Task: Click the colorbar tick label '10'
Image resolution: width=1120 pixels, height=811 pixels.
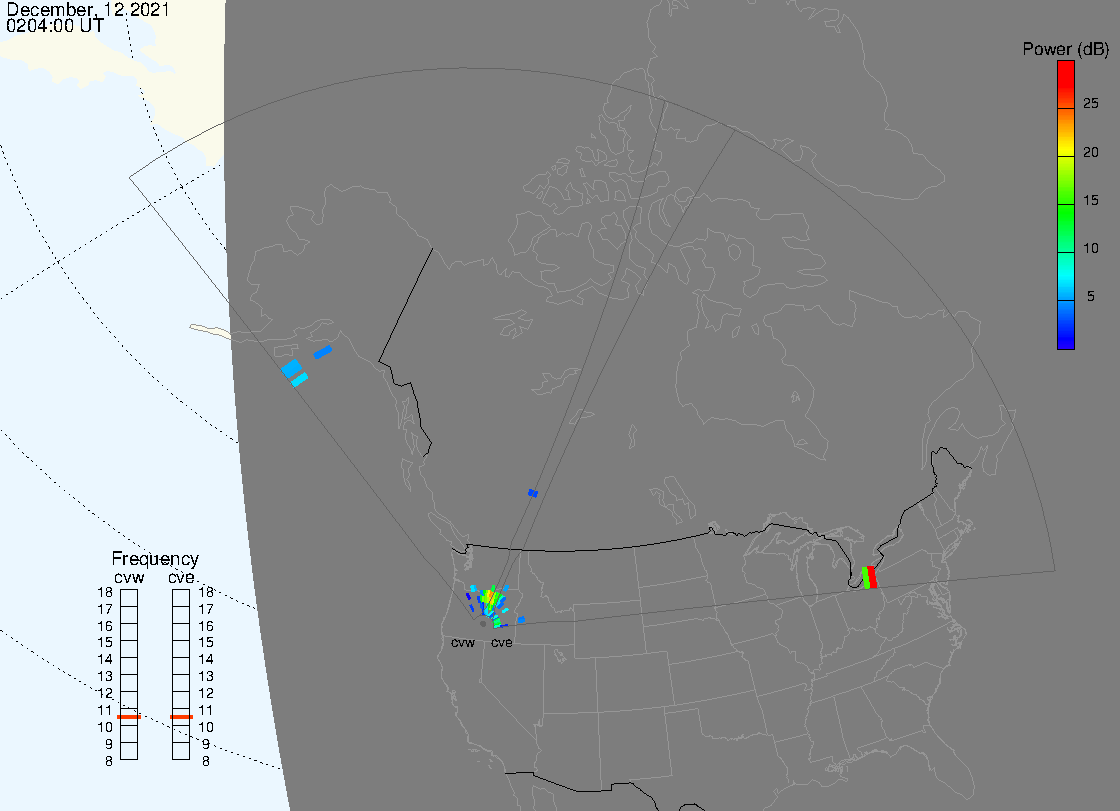Action: [x=1090, y=249]
